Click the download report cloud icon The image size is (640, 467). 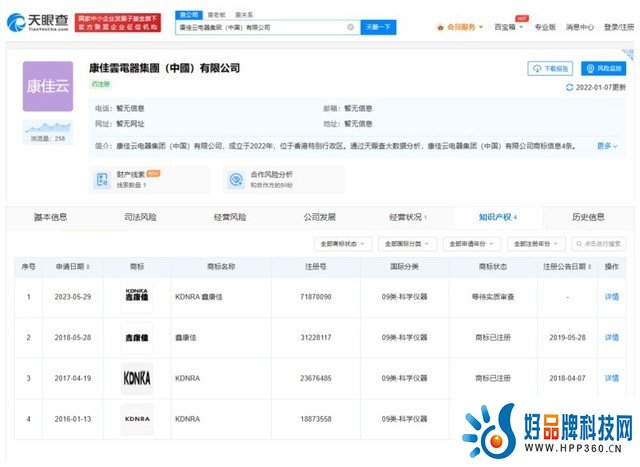point(537,69)
